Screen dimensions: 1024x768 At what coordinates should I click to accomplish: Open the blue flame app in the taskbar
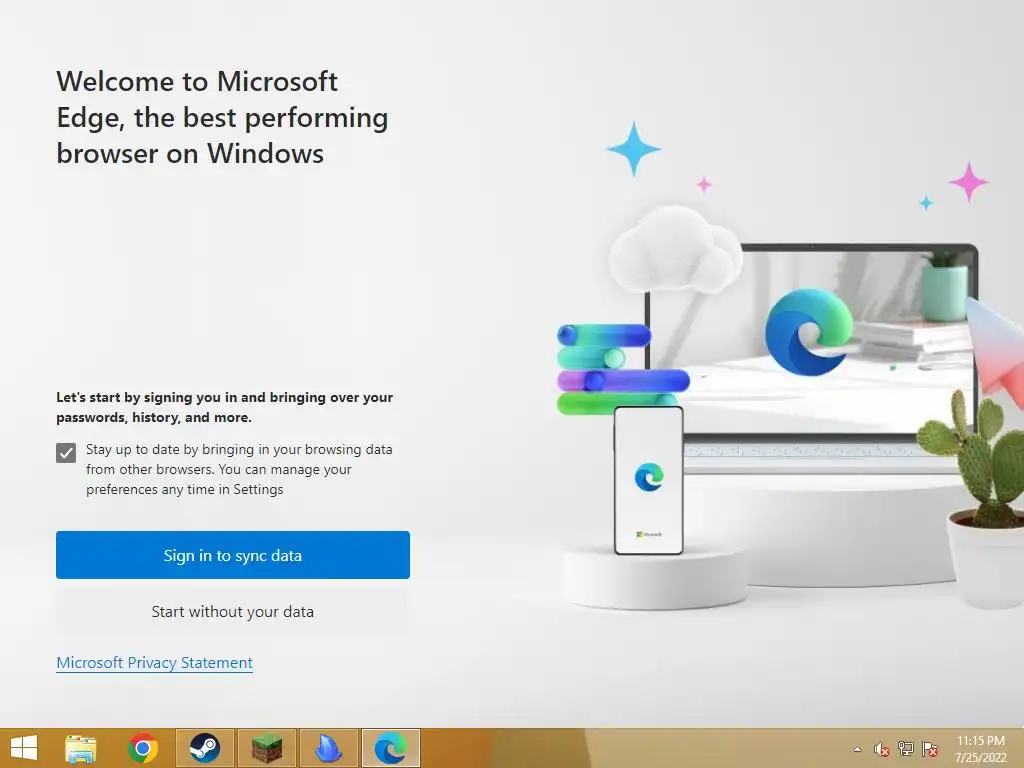pyautogui.click(x=328, y=748)
